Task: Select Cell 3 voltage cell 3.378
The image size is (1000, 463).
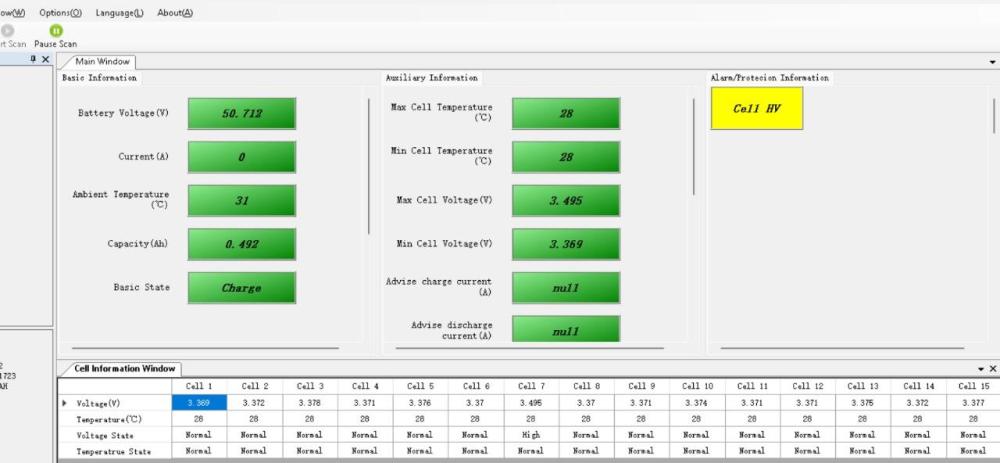Action: coord(309,403)
